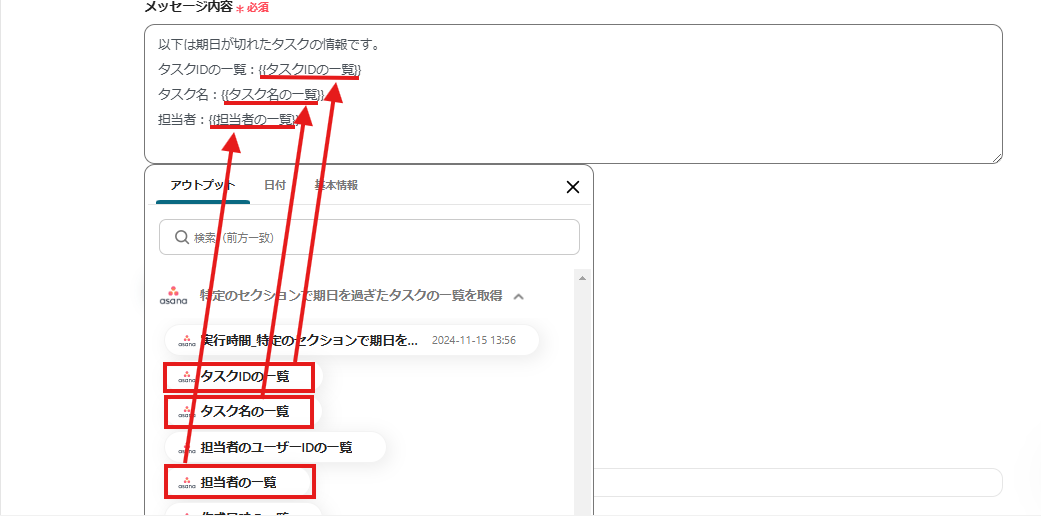Click inside the メッセージ内容 text area
This screenshot has width=1041, height=516.
coord(573,94)
